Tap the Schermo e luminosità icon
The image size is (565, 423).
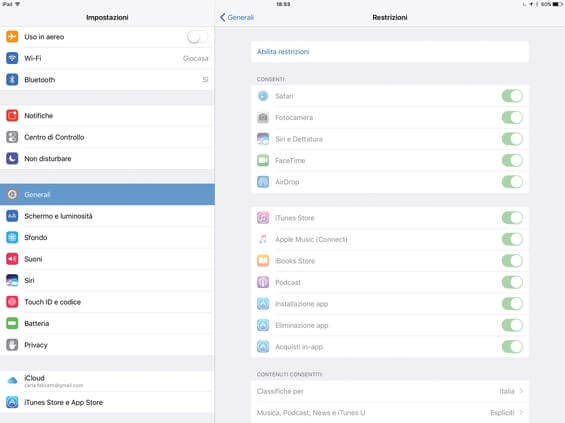click(12, 216)
